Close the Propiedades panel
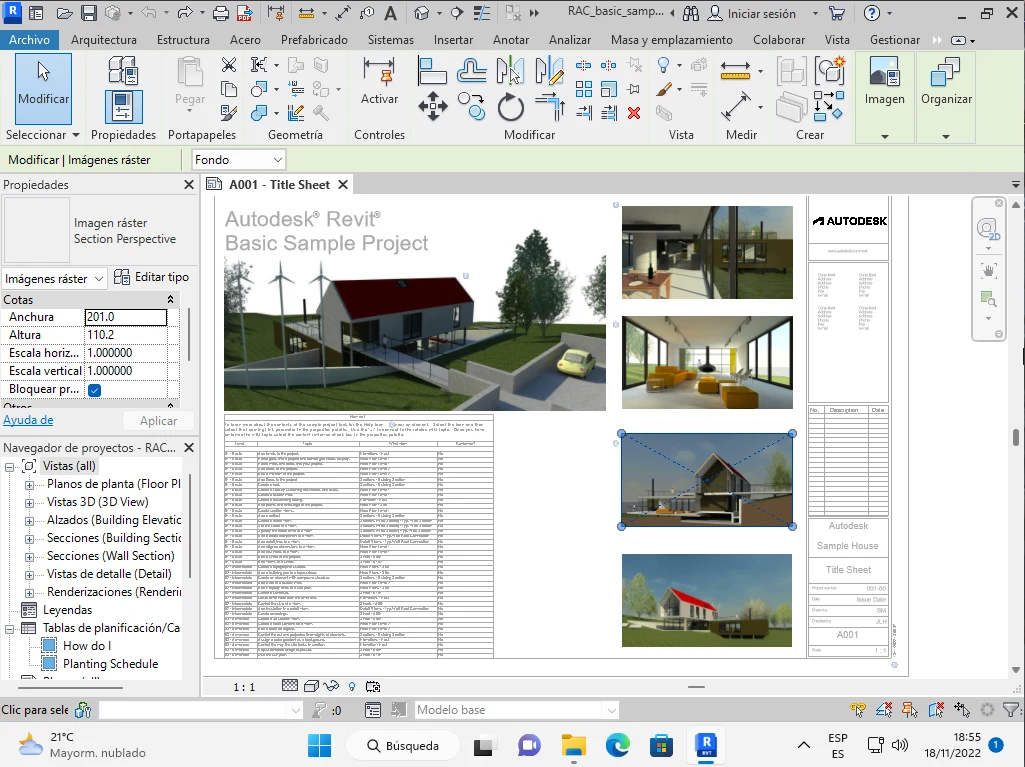This screenshot has width=1025, height=767. point(189,185)
